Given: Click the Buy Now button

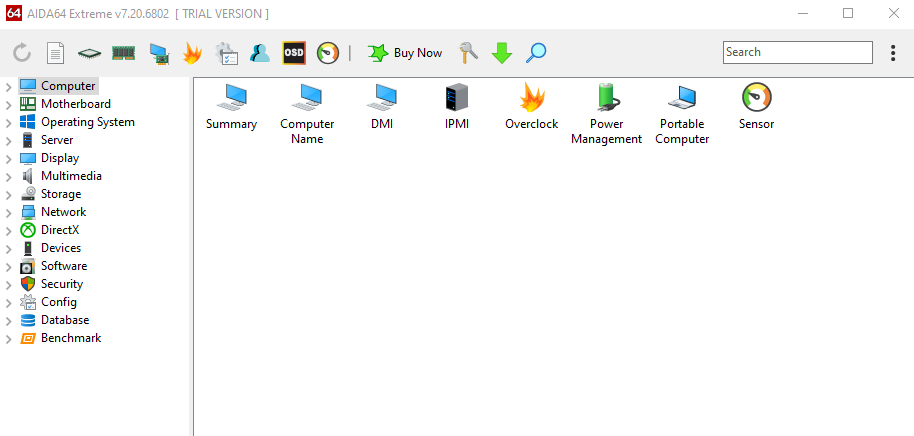Looking at the screenshot, I should [x=405, y=53].
